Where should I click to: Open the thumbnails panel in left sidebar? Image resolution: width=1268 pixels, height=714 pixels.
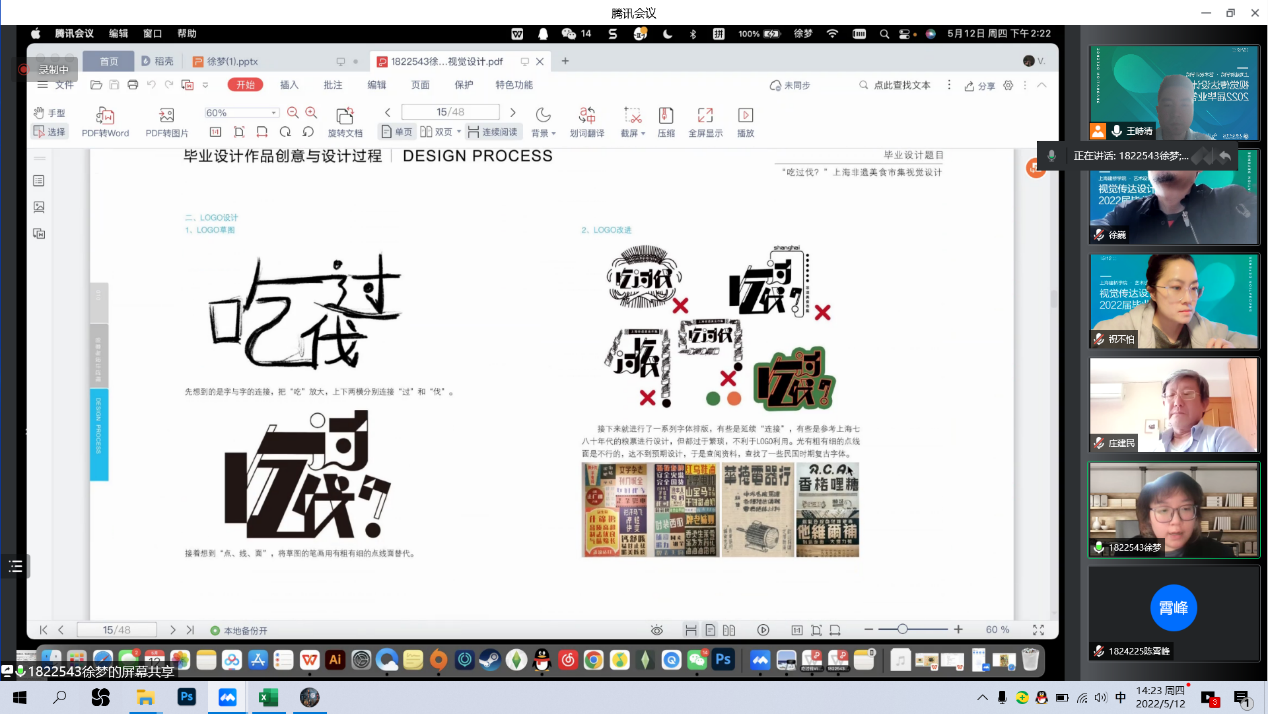(x=39, y=207)
